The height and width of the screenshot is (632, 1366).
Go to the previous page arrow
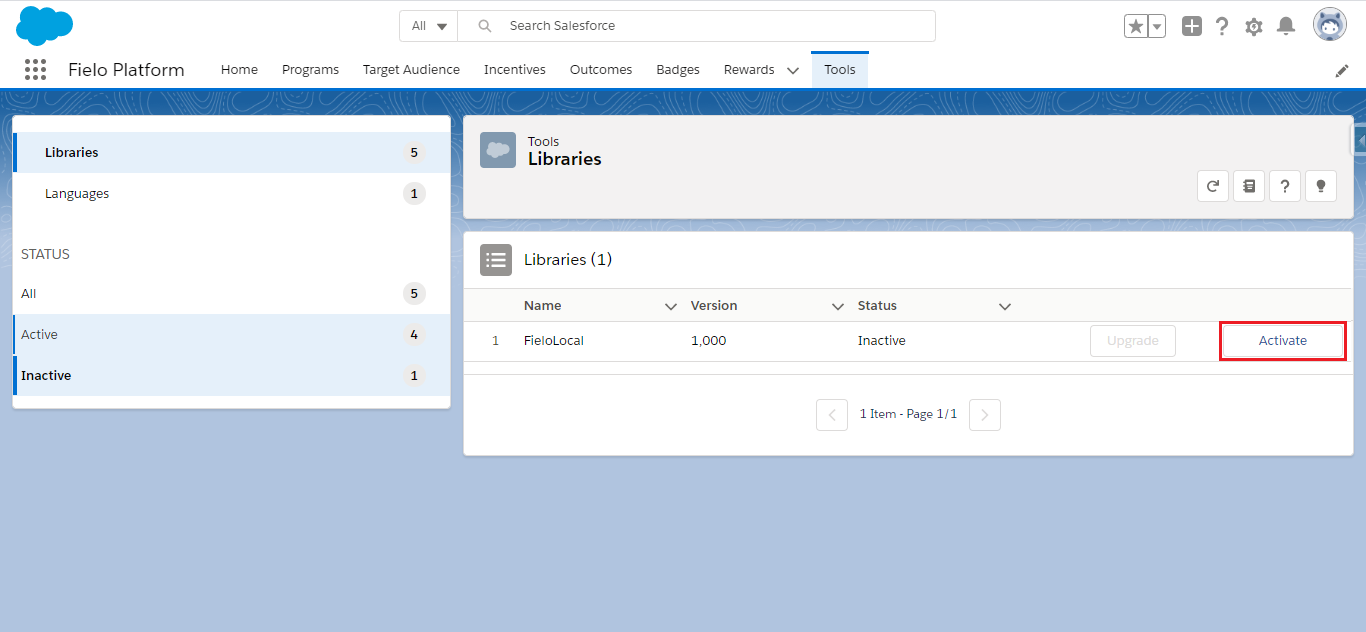click(832, 414)
